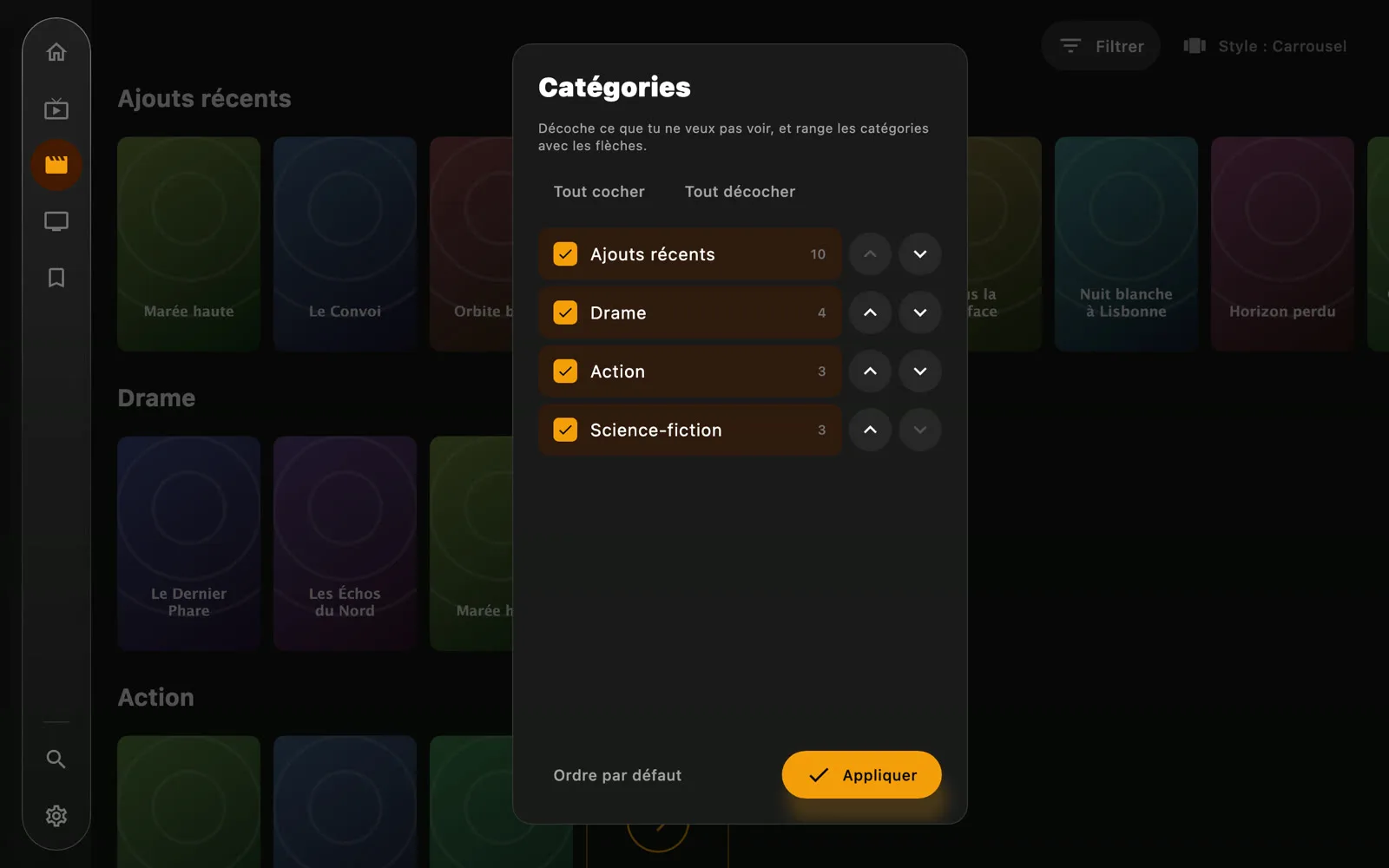
Task: Open the live TV sidebar icon
Action: click(56, 108)
